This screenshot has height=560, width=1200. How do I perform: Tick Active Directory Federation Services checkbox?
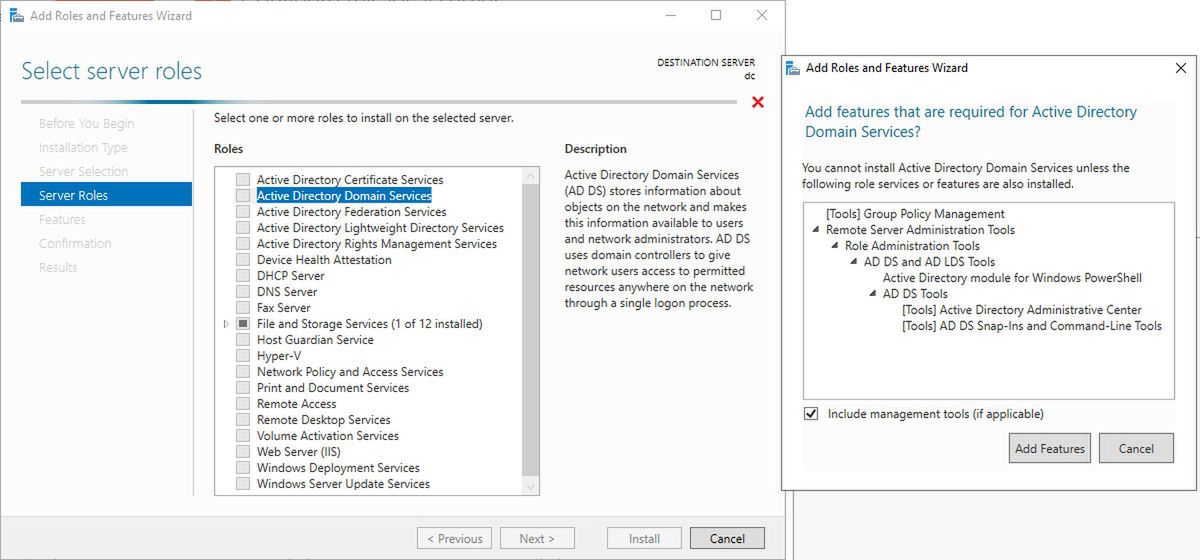click(x=243, y=212)
